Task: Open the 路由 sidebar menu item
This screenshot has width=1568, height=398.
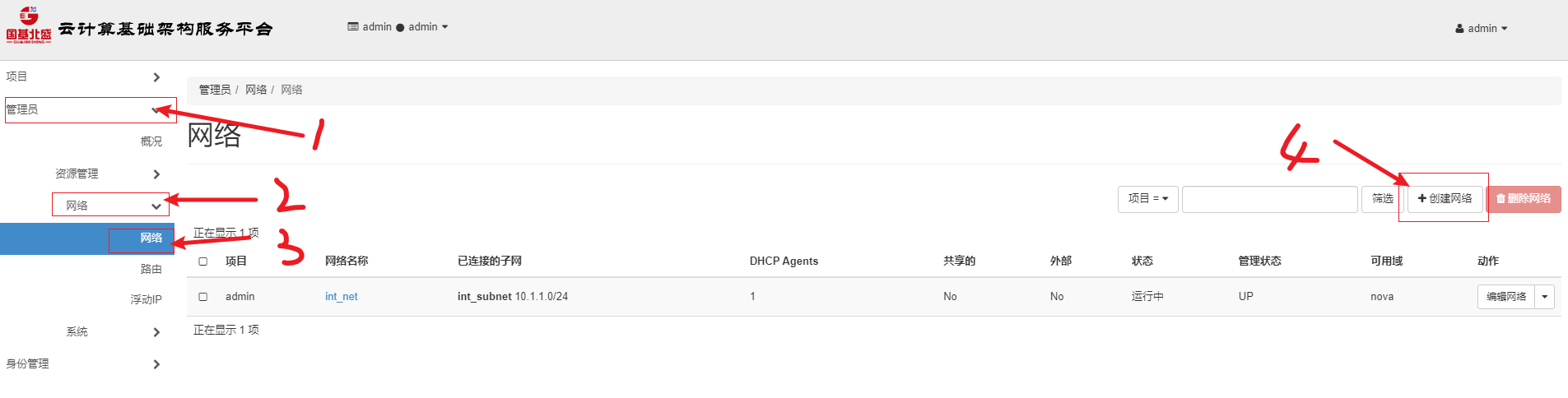Action: (151, 269)
